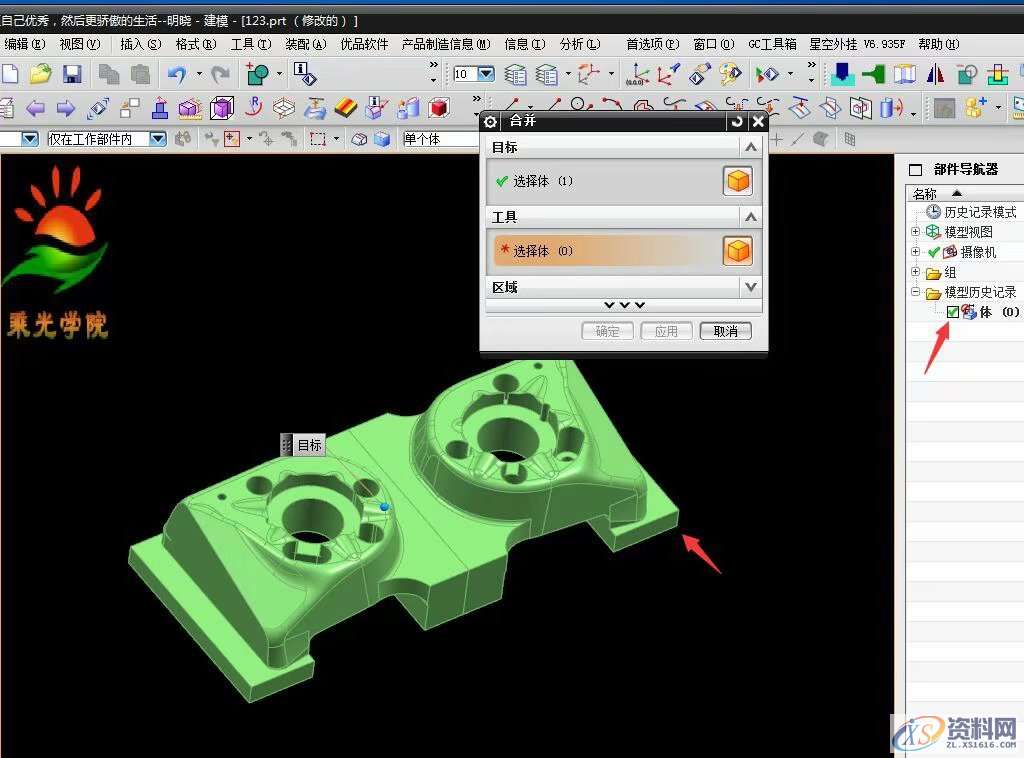This screenshot has width=1024, height=758.
Task: Open the layer number 10 dropdown
Action: pos(486,74)
